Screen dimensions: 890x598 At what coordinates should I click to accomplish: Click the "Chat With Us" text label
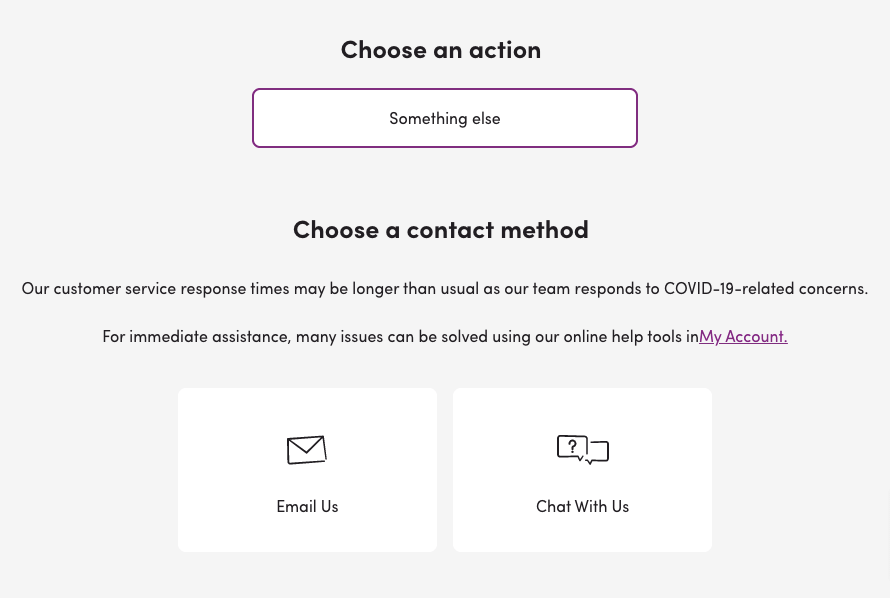[583, 506]
